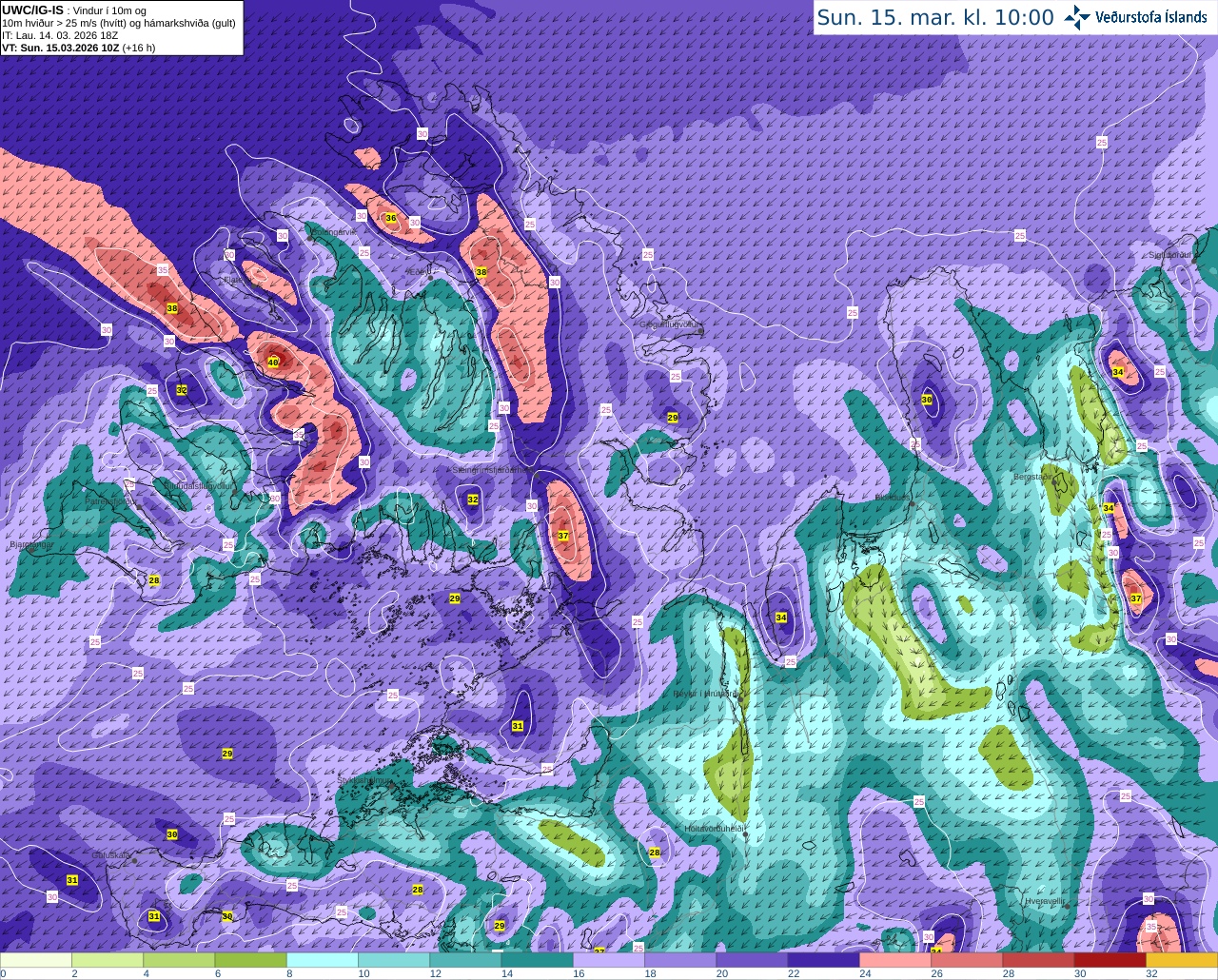Select the Bolungarvík station label

point(333,231)
